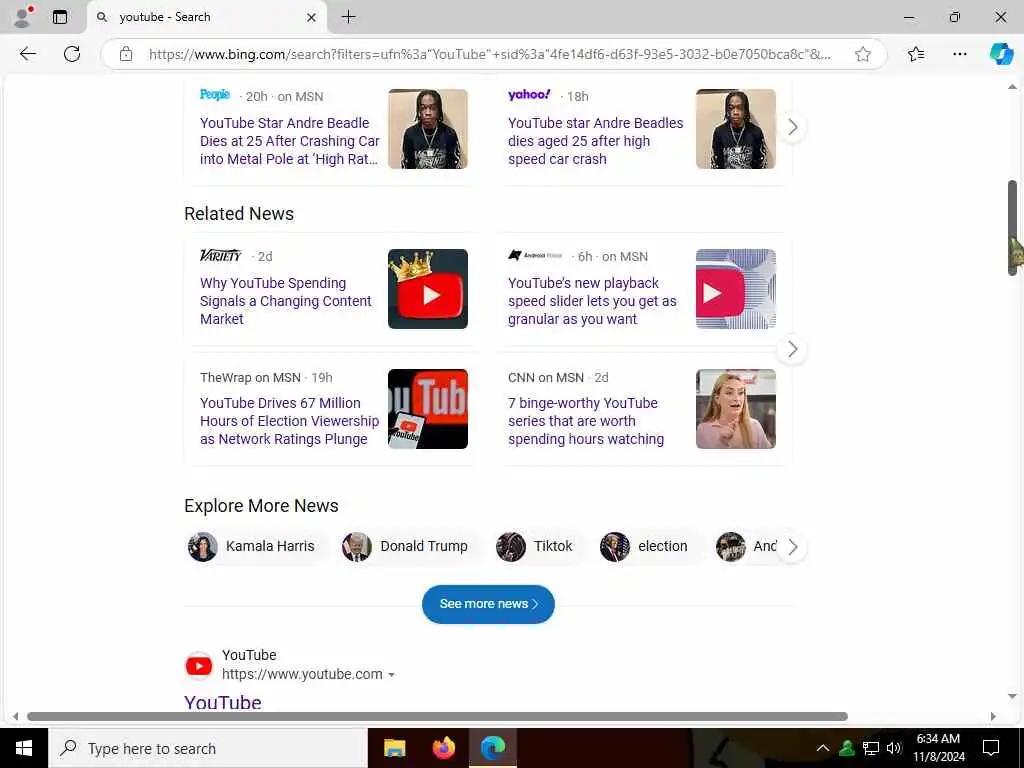This screenshot has height=768, width=1024.
Task: Click scroll-down arrow on vertical scrollbar
Action: [1012, 696]
